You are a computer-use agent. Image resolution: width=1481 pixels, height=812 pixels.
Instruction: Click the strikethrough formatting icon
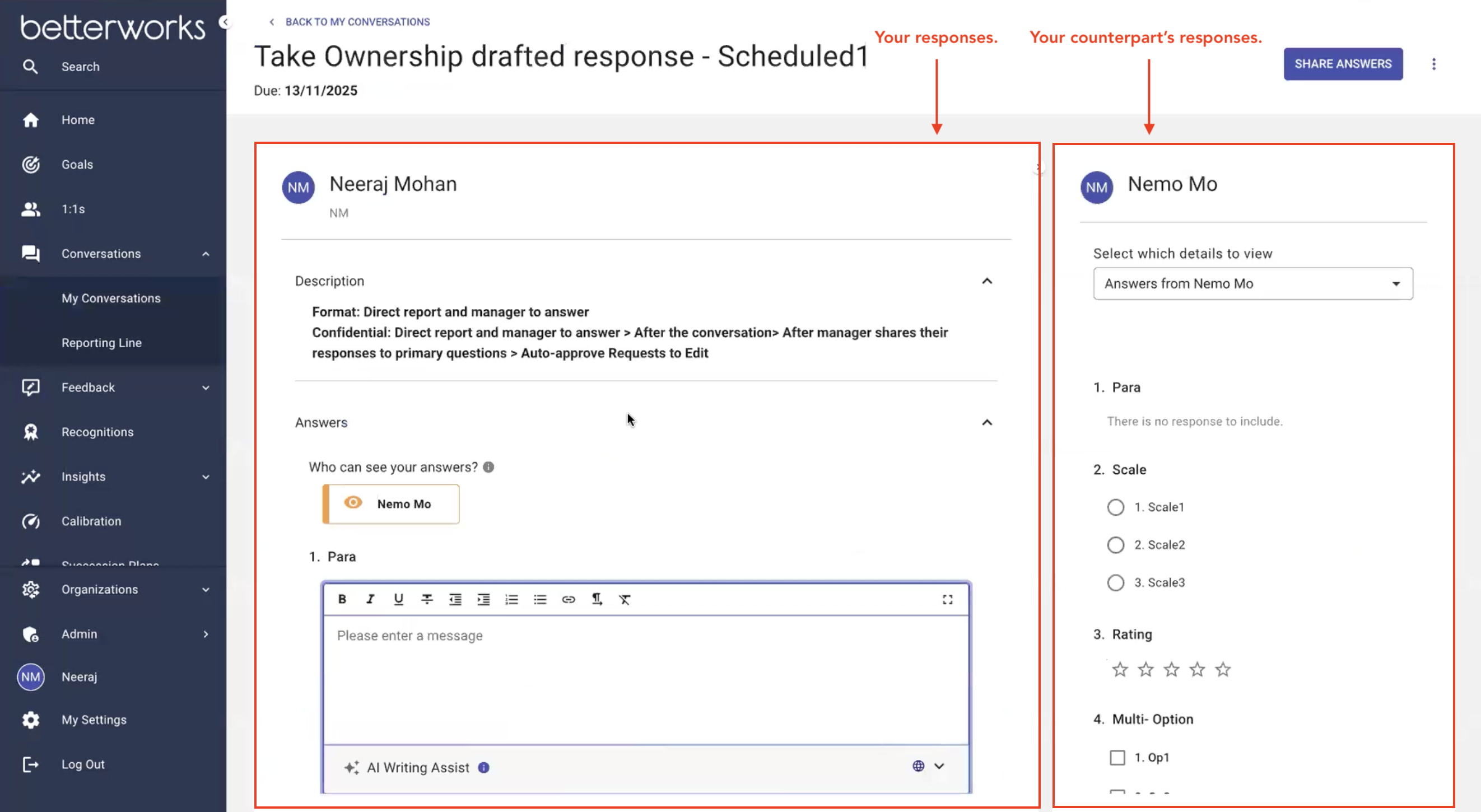click(427, 599)
